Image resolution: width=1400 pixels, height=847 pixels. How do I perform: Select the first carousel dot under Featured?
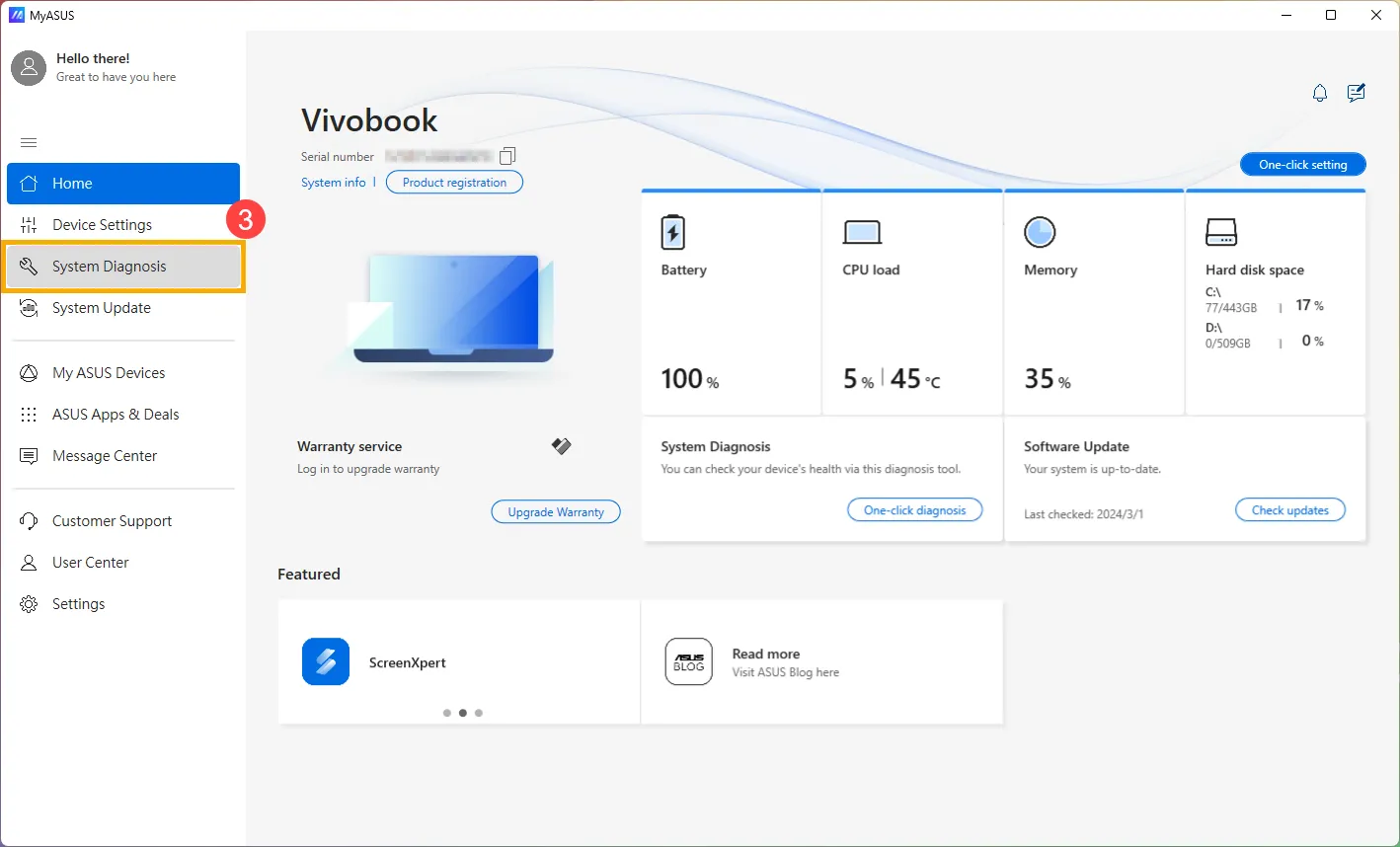pos(447,713)
